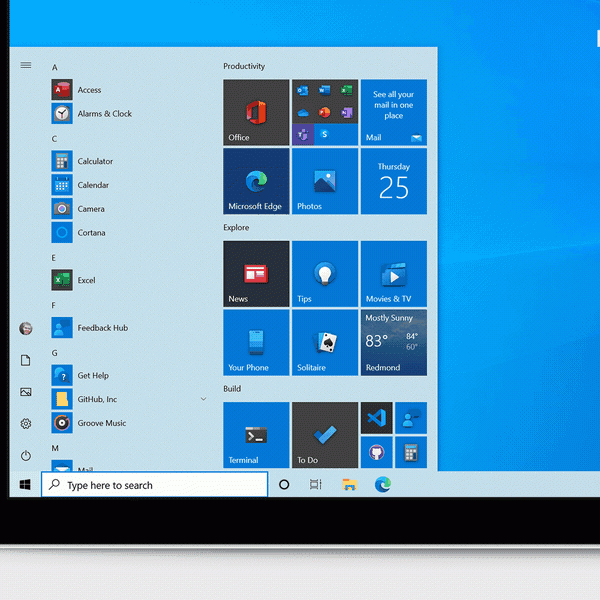Launch Alarms & Clock from app list

pos(130,114)
